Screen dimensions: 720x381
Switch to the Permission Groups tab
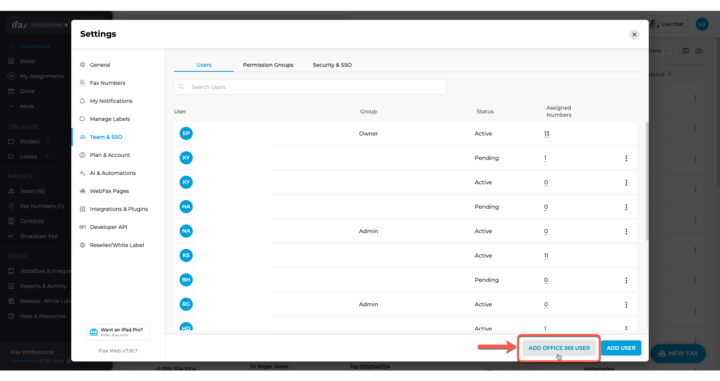pyautogui.click(x=268, y=65)
